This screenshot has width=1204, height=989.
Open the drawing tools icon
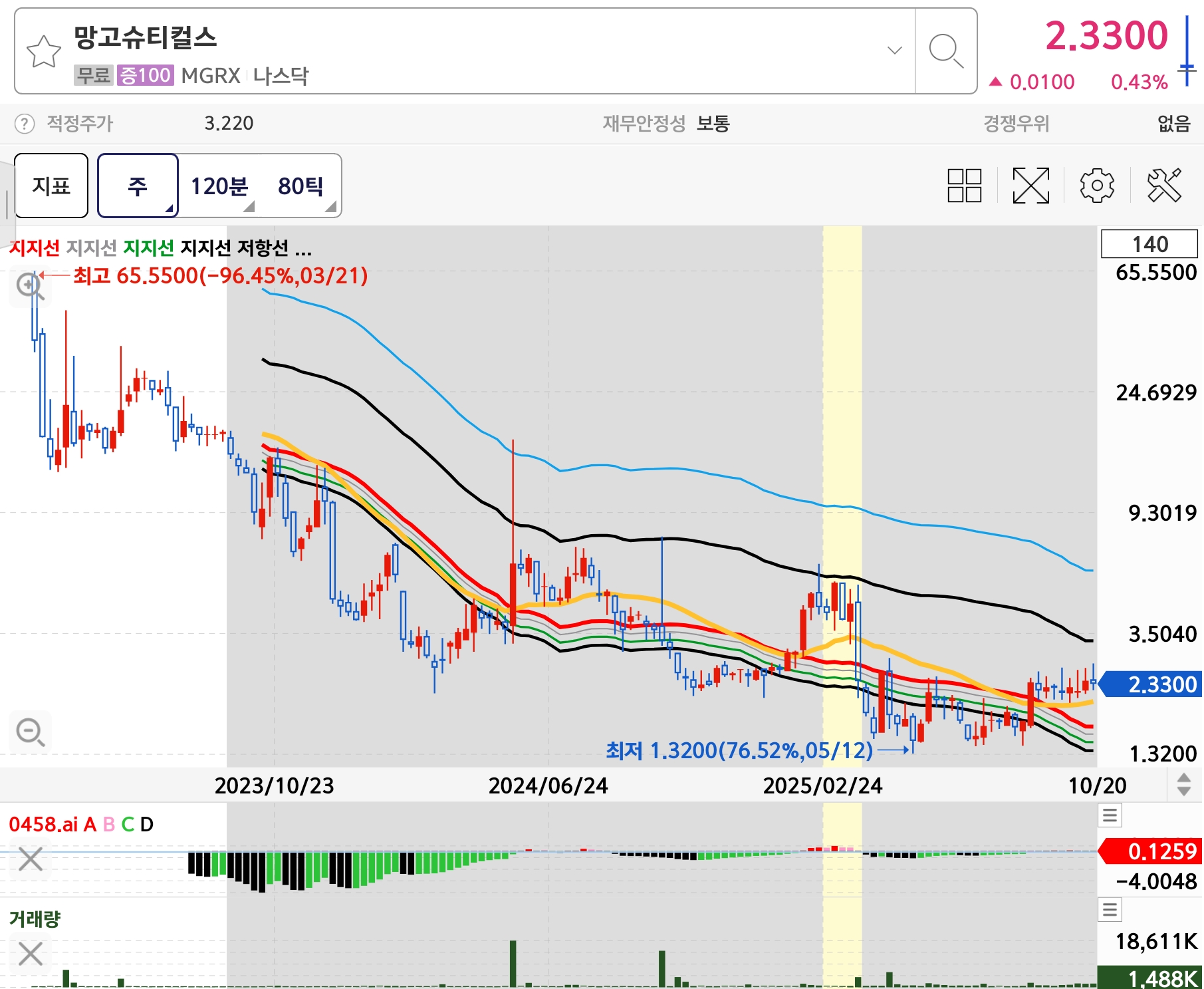[x=1164, y=186]
